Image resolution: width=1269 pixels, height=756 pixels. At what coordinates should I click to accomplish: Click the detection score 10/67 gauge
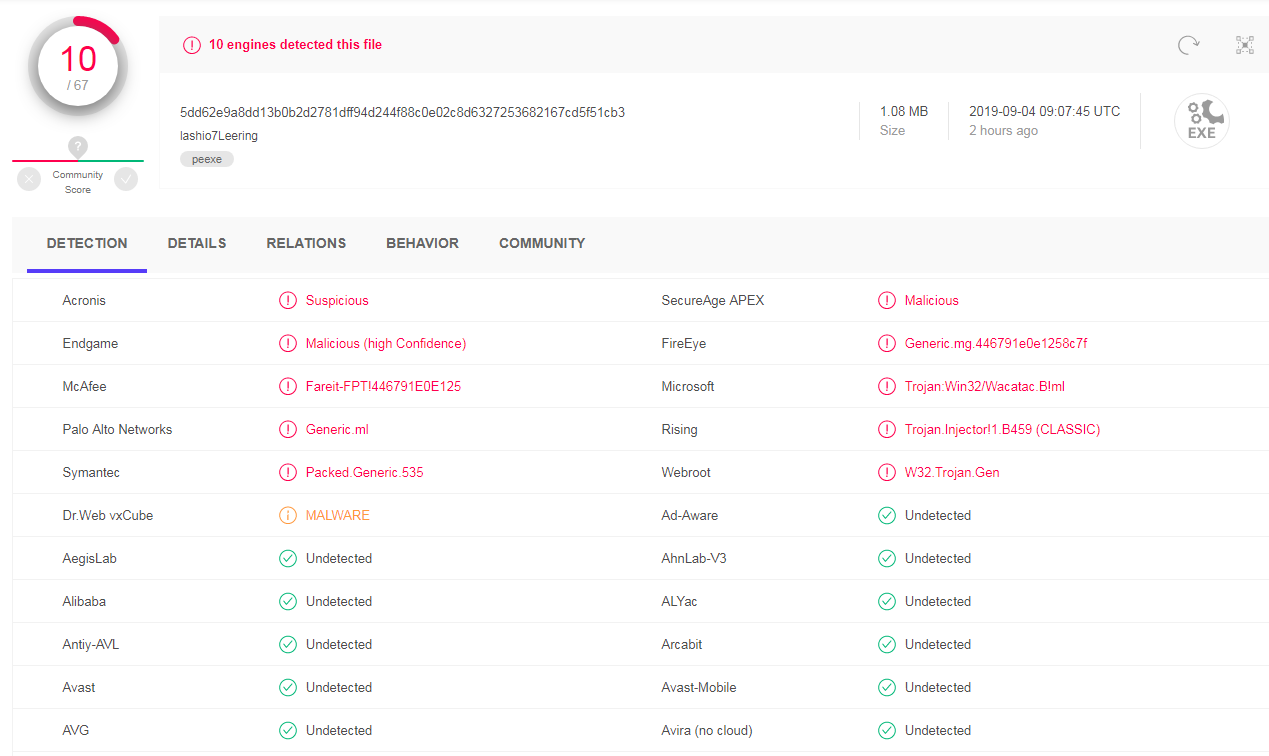point(78,67)
